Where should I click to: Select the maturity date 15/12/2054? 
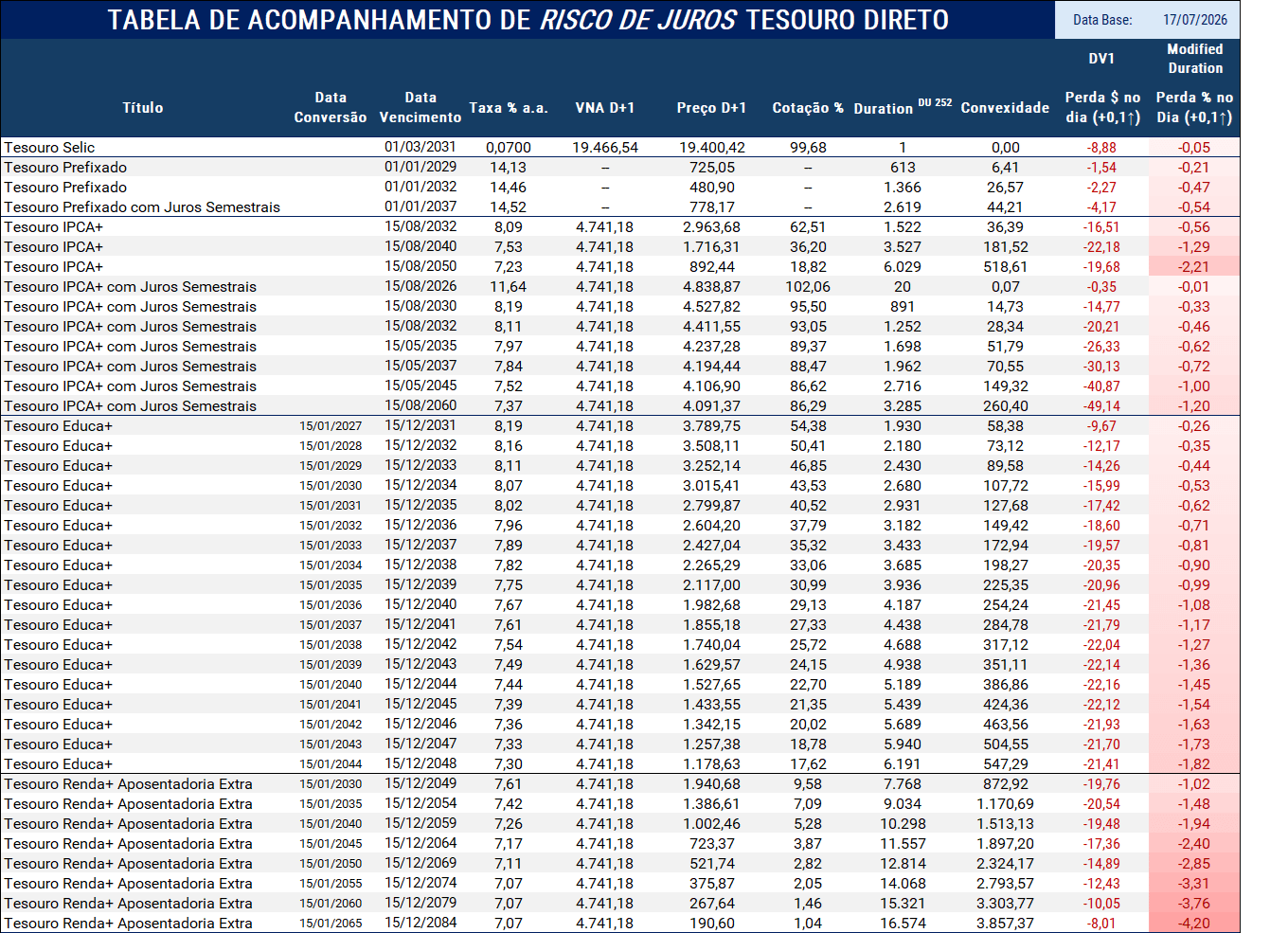coord(420,803)
